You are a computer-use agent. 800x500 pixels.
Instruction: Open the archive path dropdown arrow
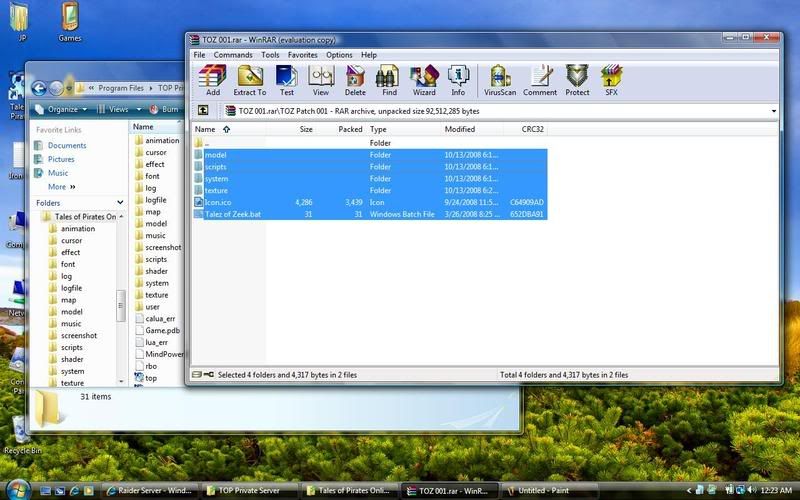pyautogui.click(x=773, y=111)
